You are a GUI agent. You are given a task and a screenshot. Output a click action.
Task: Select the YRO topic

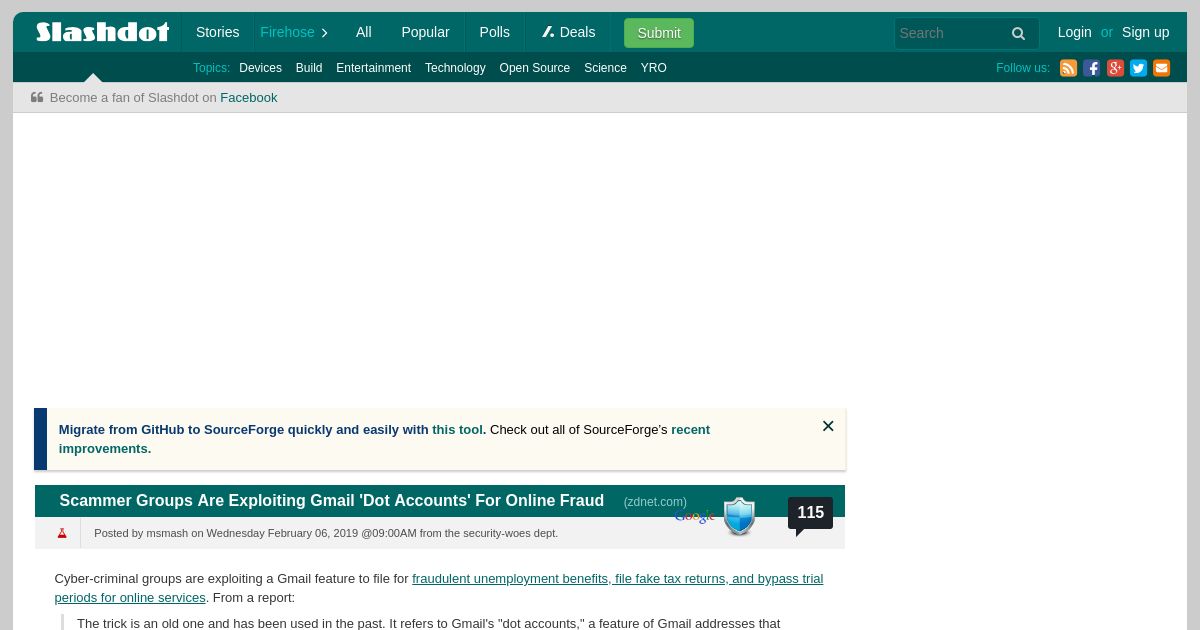(x=654, y=68)
